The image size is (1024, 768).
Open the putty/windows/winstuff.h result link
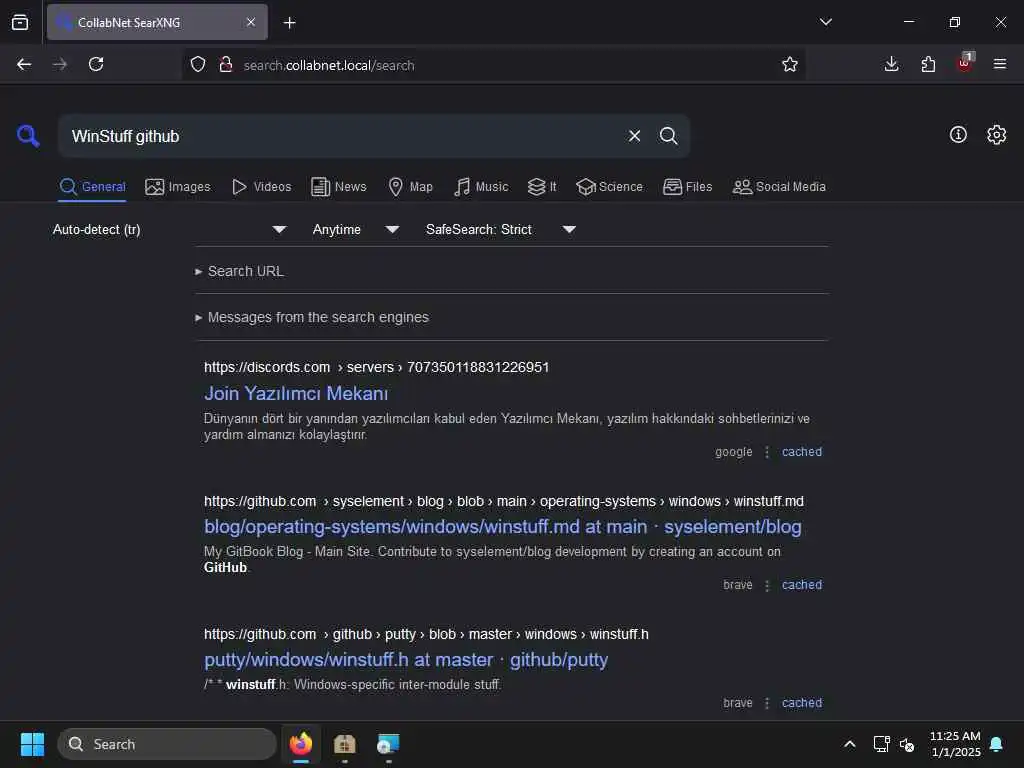(406, 660)
